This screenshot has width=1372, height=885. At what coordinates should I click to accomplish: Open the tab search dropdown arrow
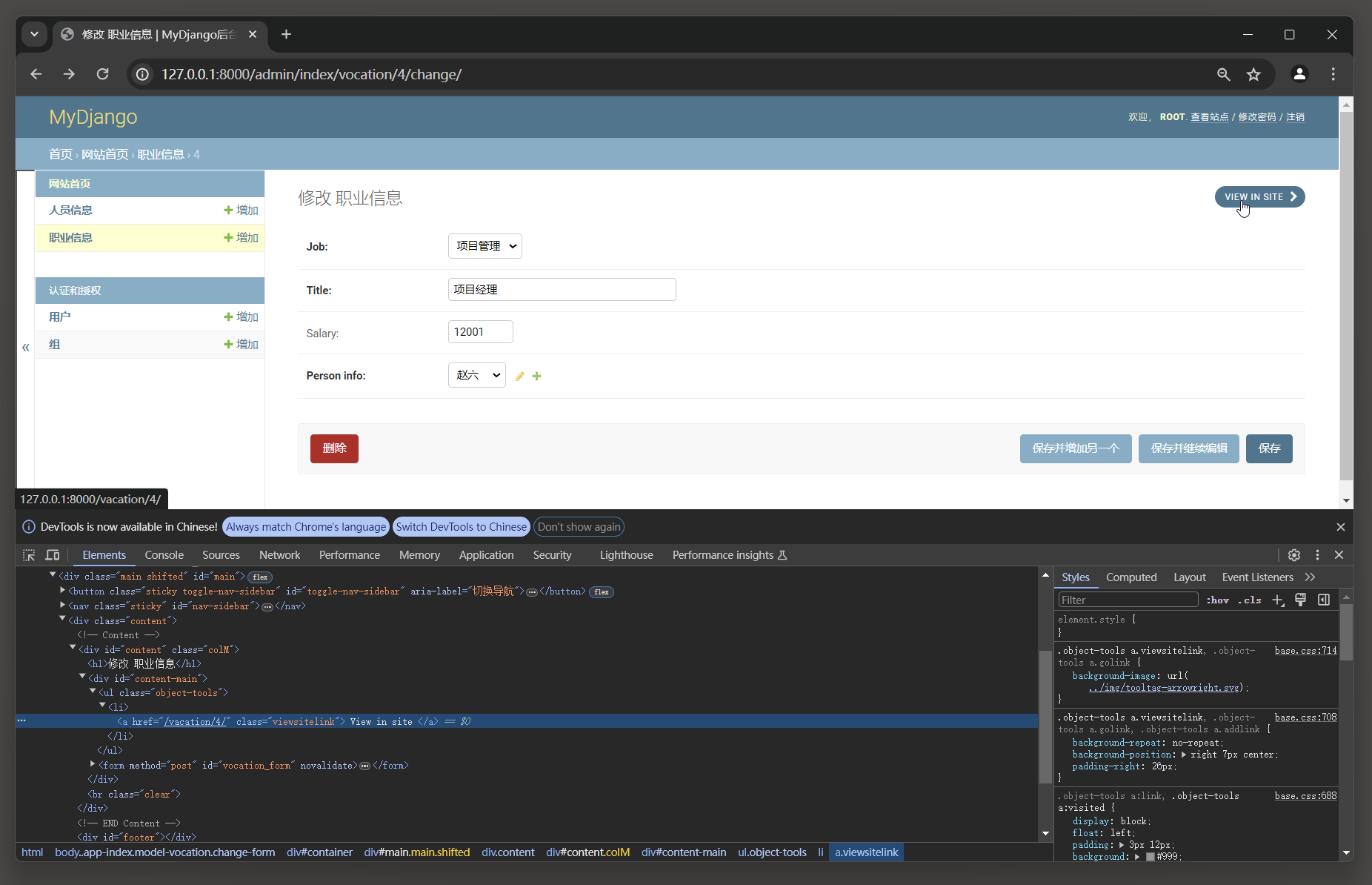(34, 34)
